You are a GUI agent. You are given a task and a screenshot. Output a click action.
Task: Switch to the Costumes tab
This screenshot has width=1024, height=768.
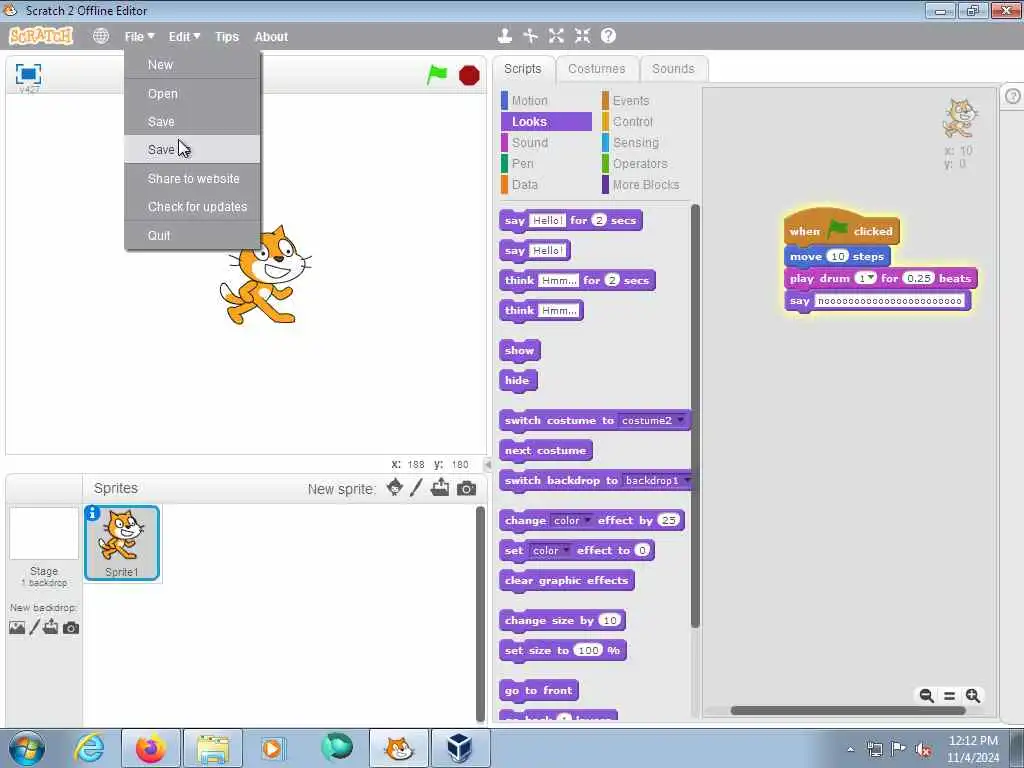pyautogui.click(x=596, y=69)
